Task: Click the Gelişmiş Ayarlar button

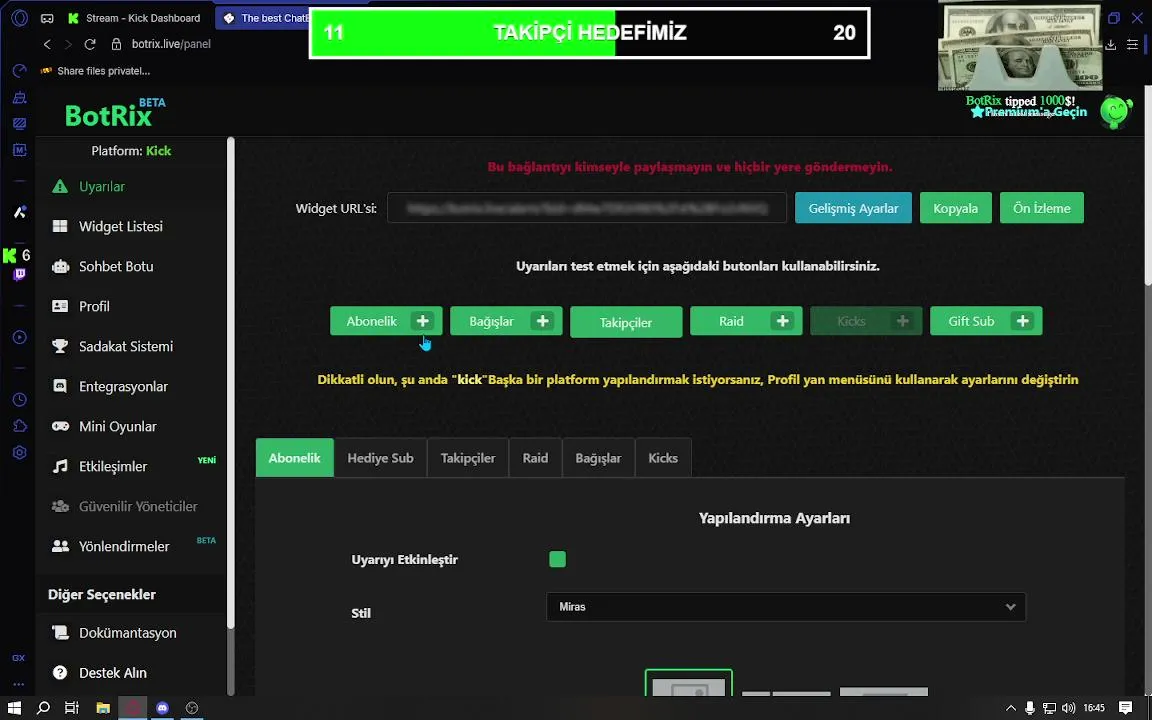Action: coord(853,208)
